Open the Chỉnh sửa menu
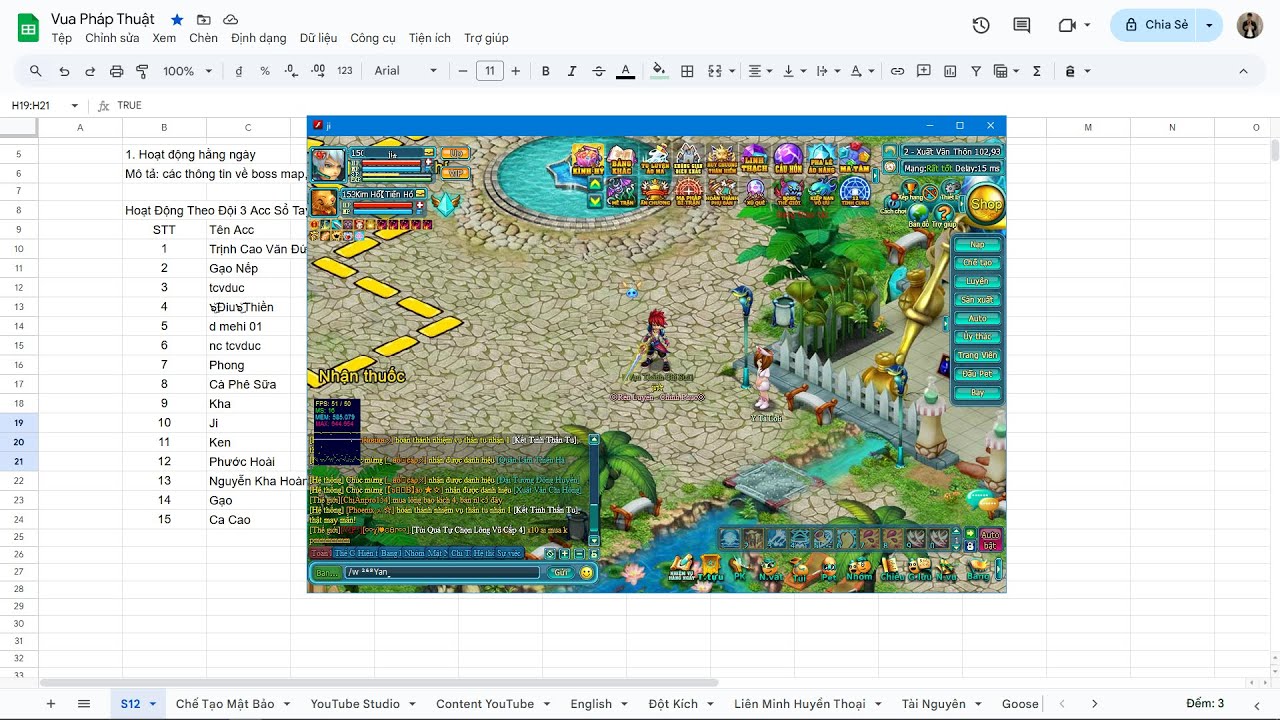The width and height of the screenshot is (1280, 720). click(x=112, y=38)
